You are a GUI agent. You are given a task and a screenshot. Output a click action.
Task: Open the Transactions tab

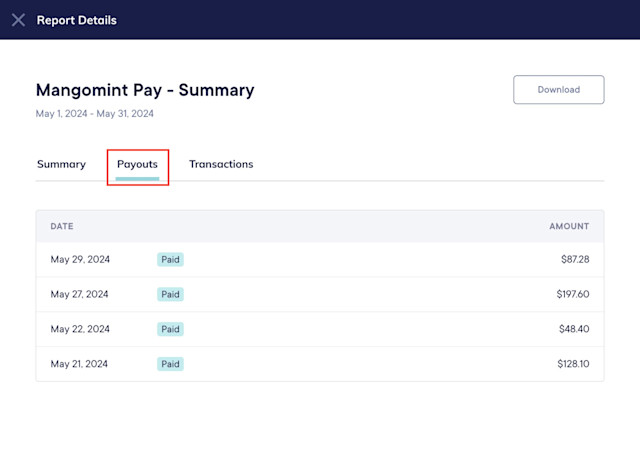(x=221, y=164)
